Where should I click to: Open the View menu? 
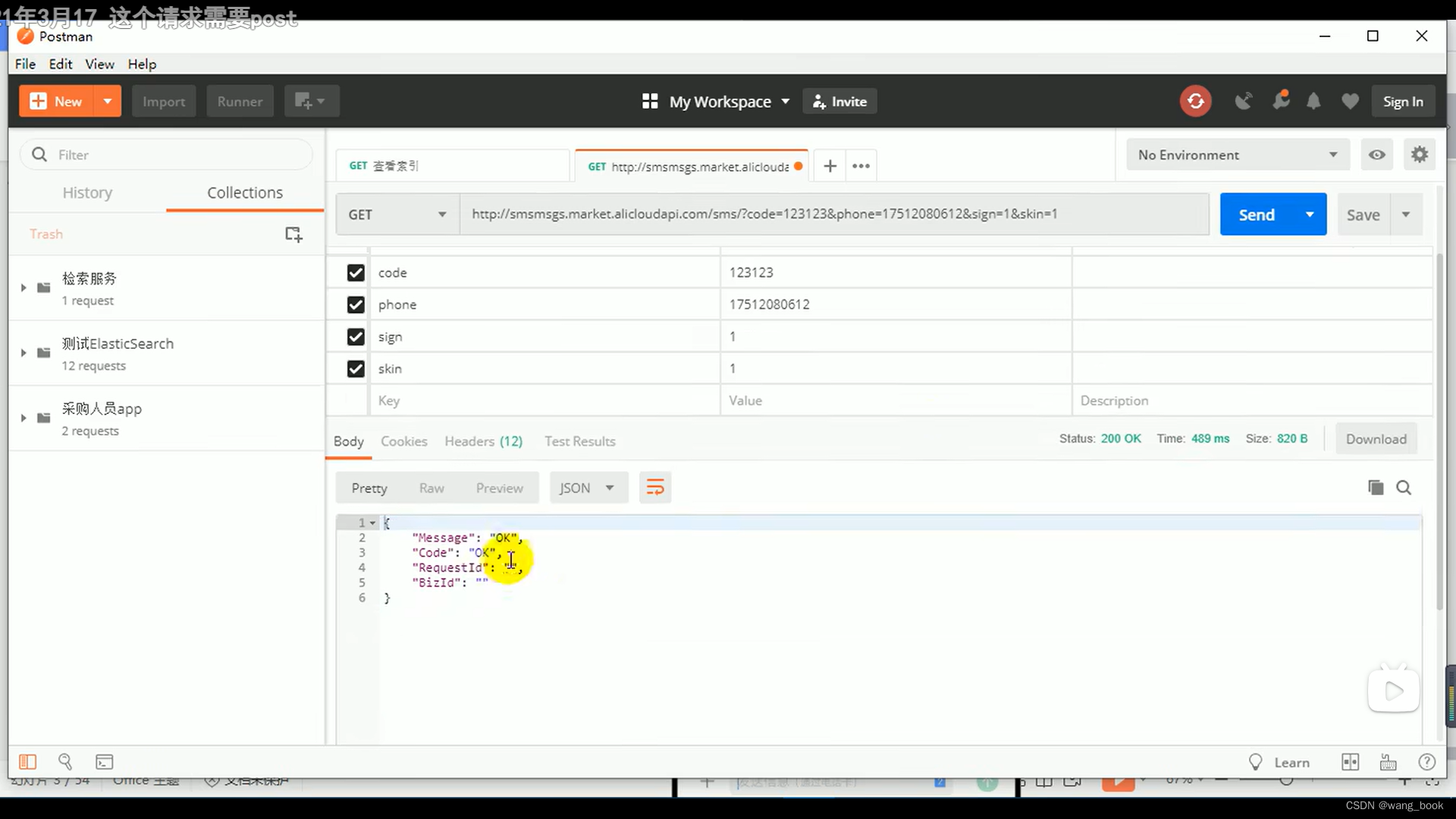tap(99, 64)
